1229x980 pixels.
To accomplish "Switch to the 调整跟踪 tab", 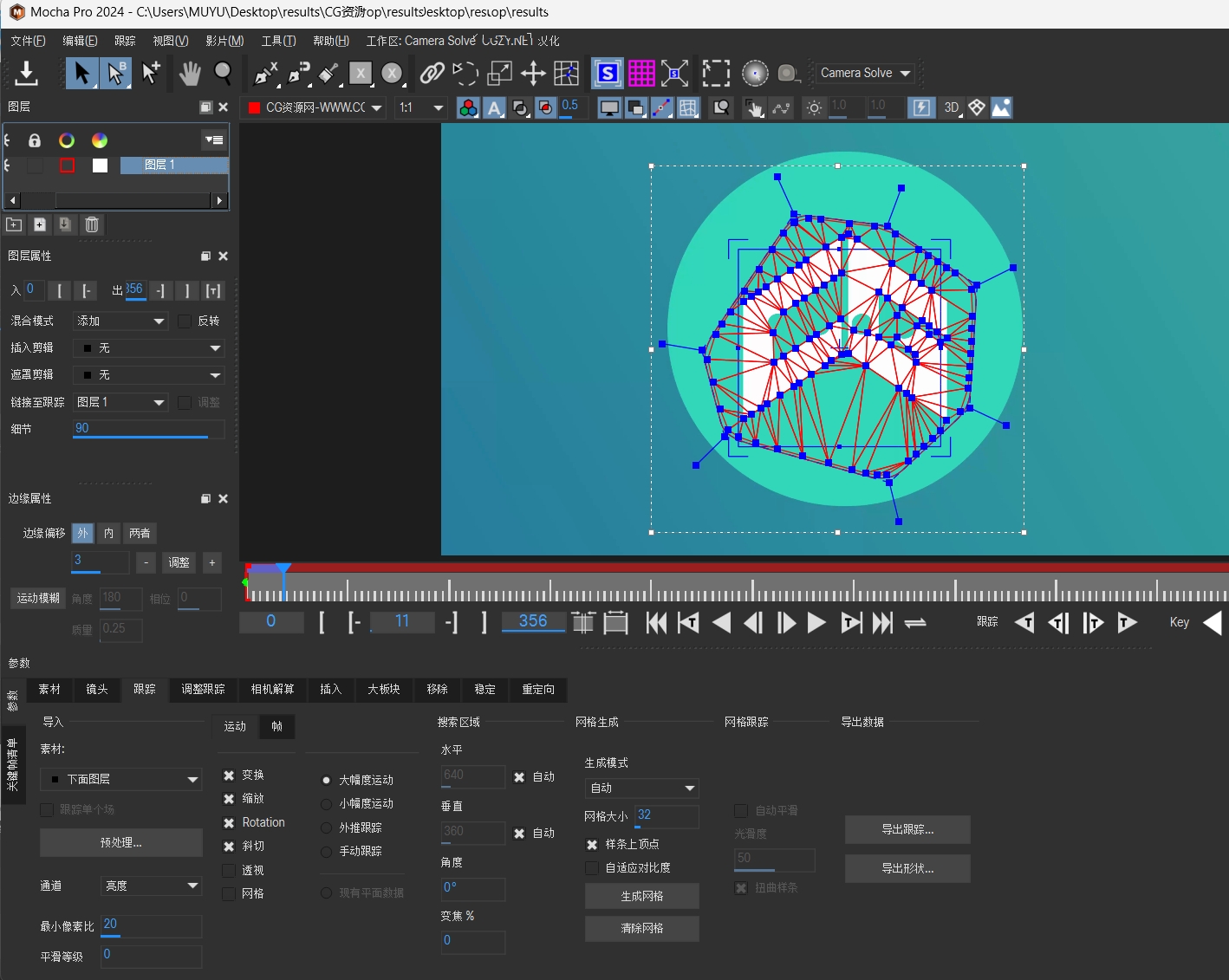I will [203, 690].
